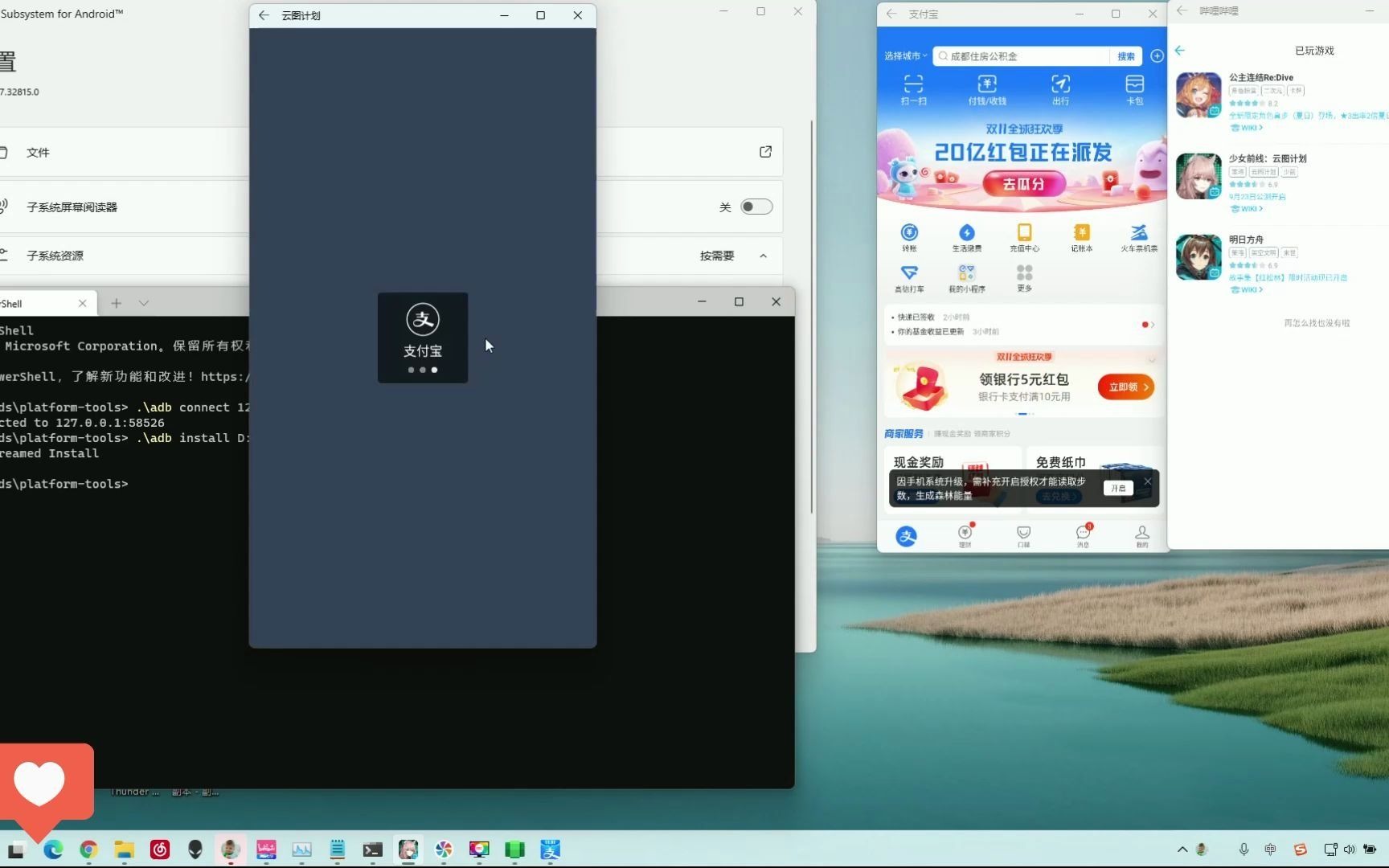This screenshot has width=1389, height=868.
Task: Open the 公主连结Re:Dive game thumbnail
Action: click(1198, 95)
